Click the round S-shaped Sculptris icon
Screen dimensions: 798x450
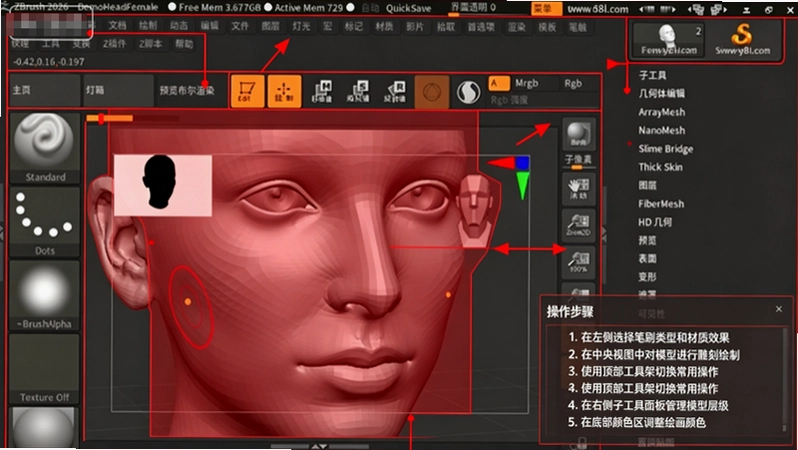click(468, 93)
